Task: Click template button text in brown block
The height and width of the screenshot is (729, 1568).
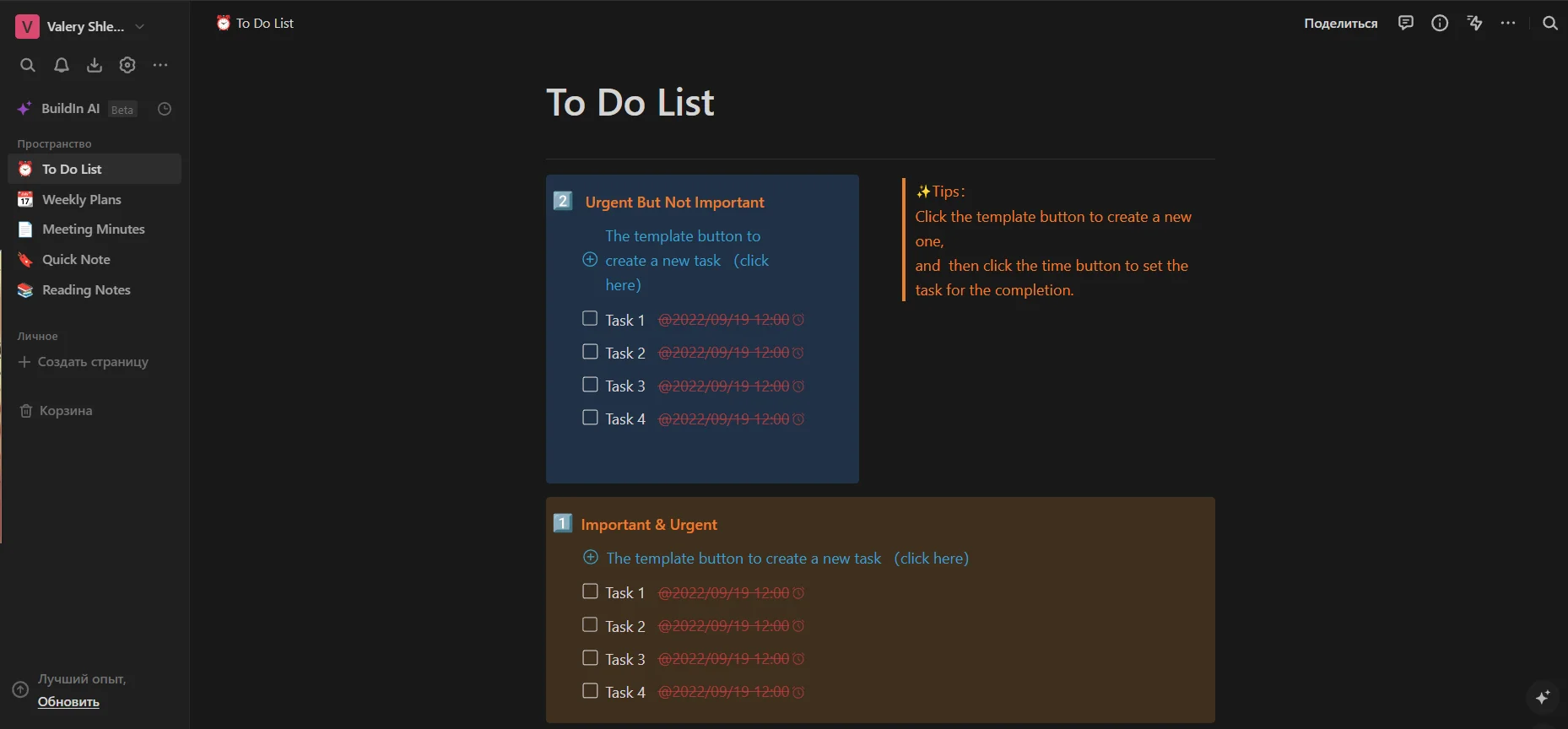Action: click(787, 558)
